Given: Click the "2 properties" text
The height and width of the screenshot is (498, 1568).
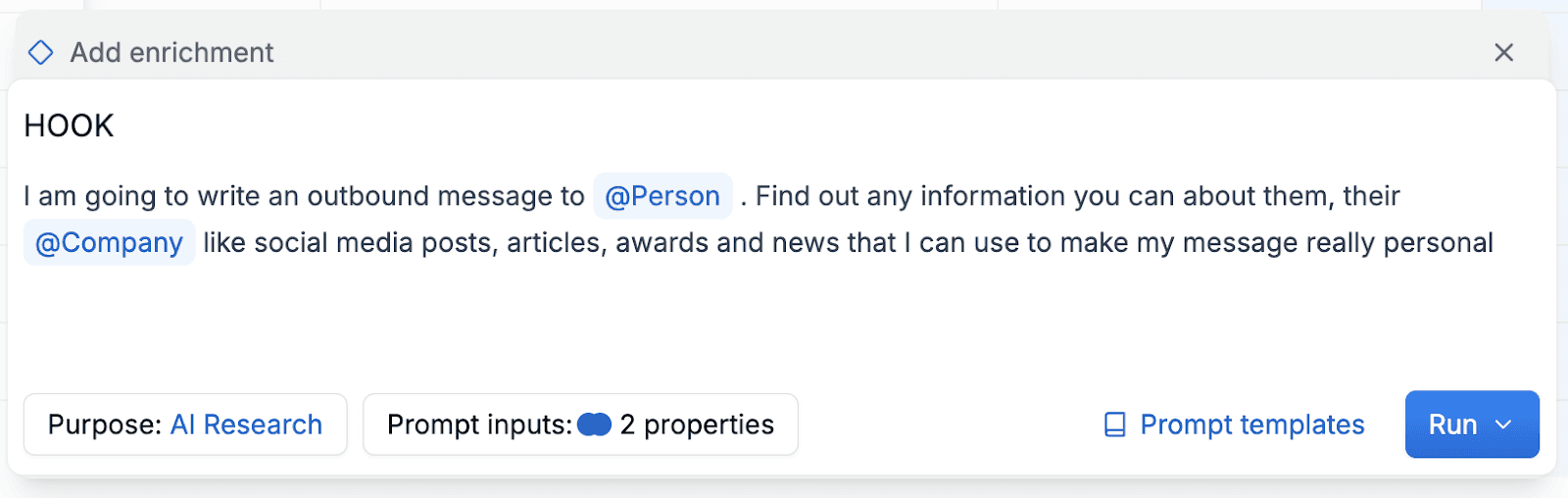Looking at the screenshot, I should 697,424.
